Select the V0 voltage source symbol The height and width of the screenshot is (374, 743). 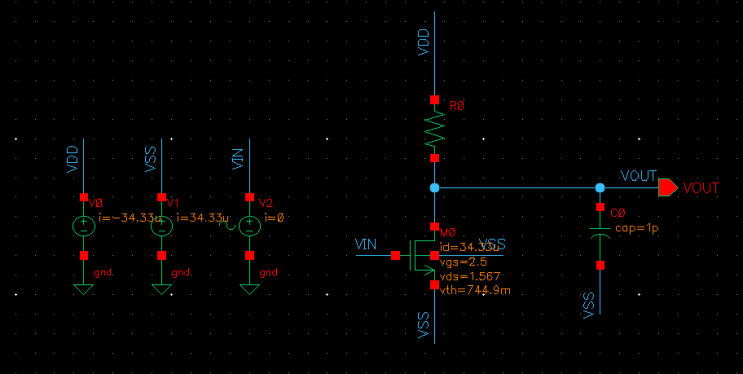pos(83,226)
